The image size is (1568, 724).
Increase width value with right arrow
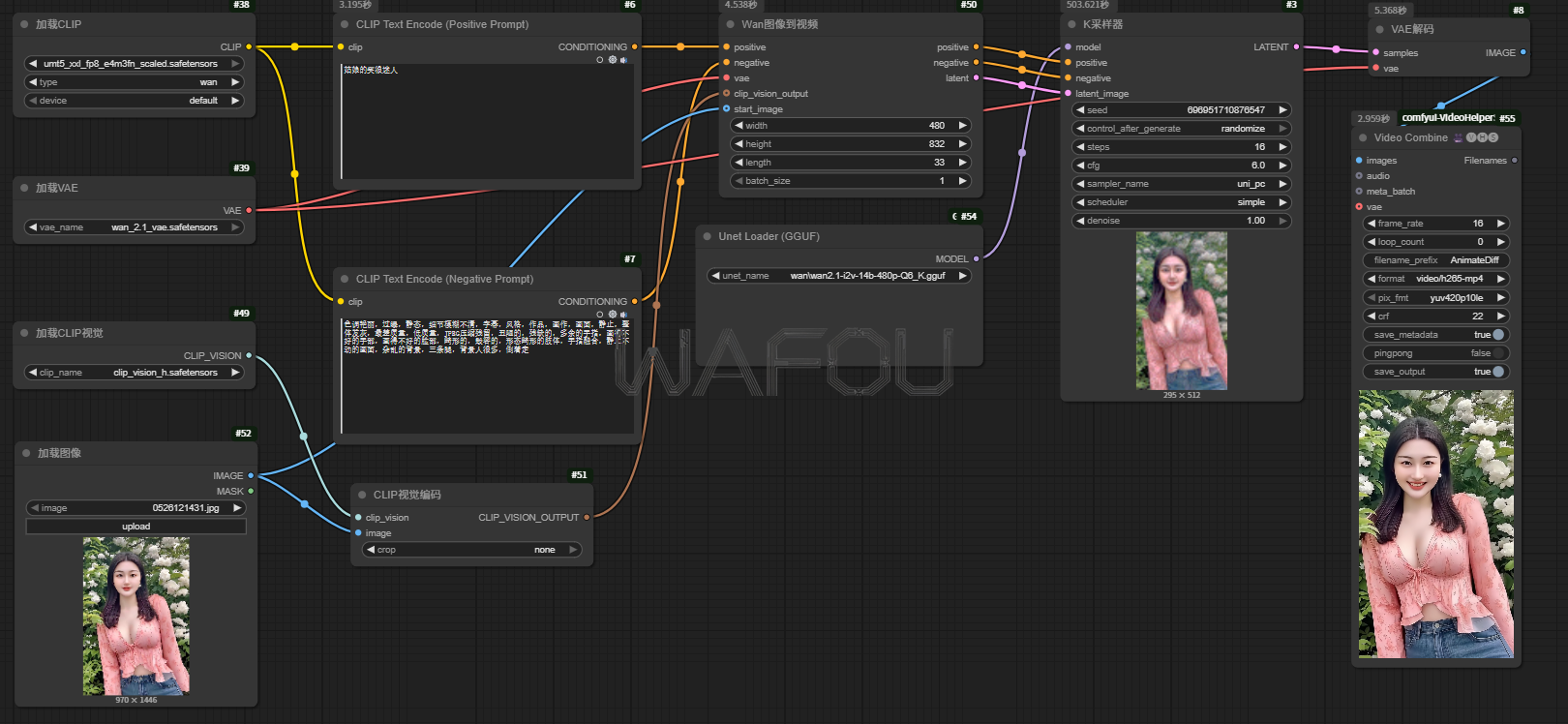point(962,126)
